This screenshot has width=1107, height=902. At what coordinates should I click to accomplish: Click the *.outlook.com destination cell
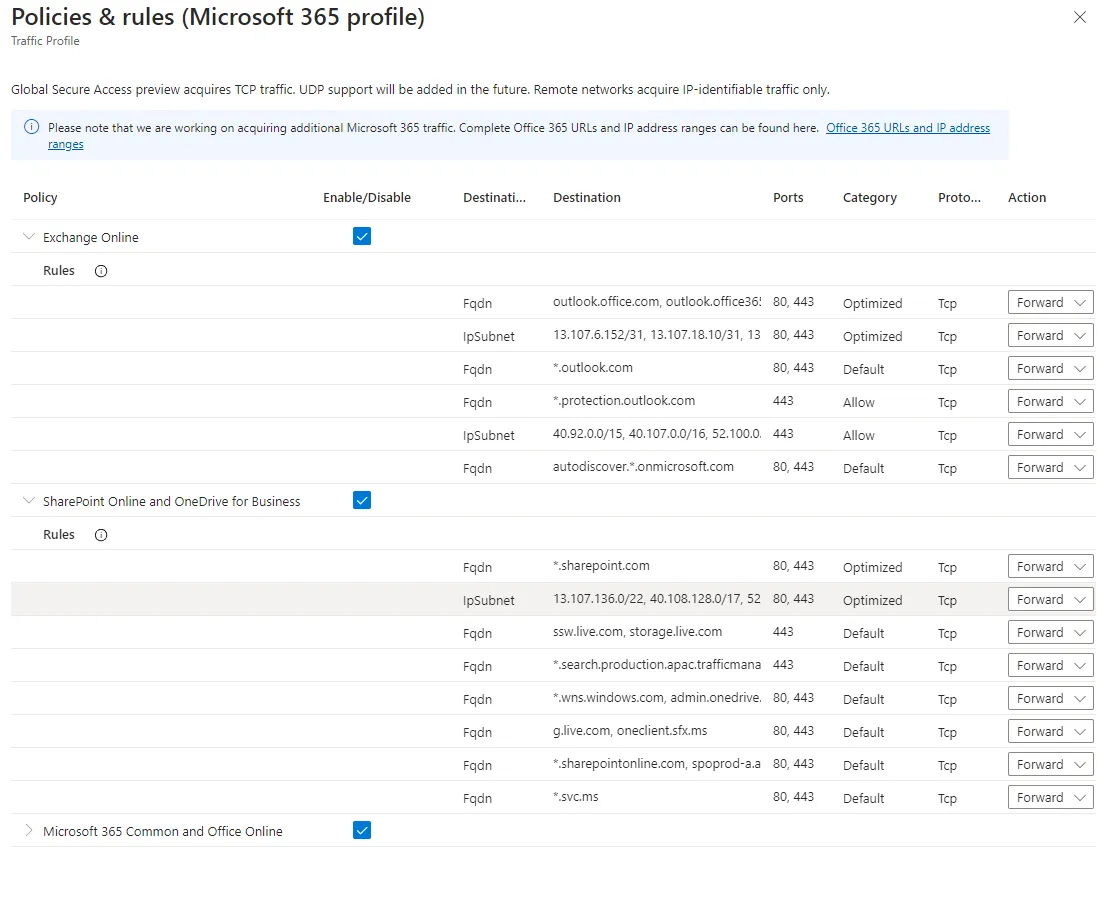[x=592, y=368]
